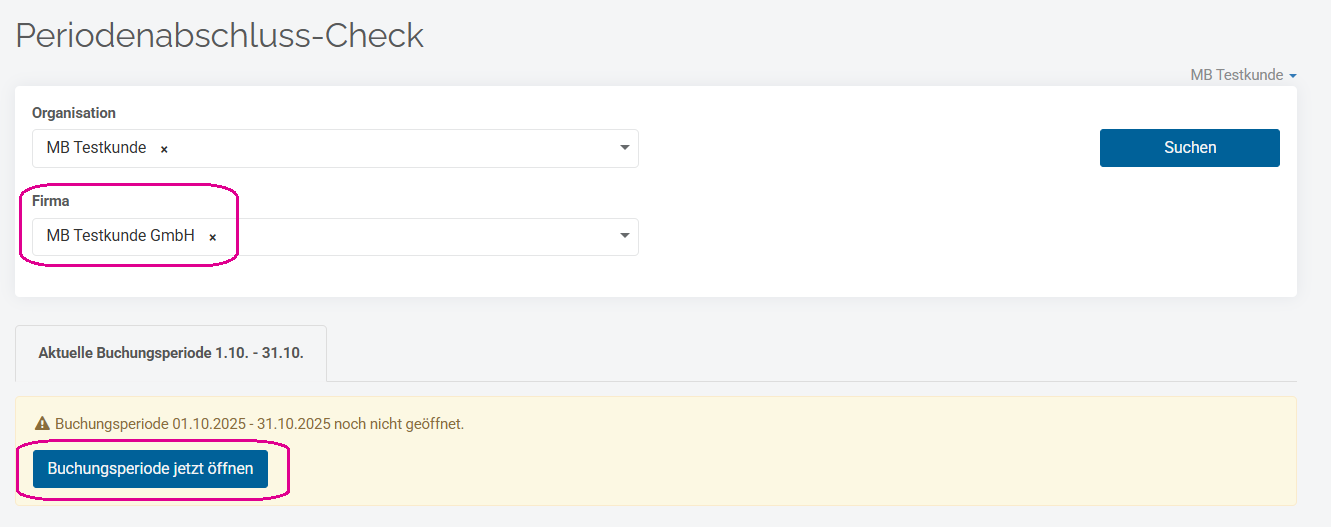Screen dimensions: 1331x527
Task: Click the Firma field label
Action: (x=51, y=201)
